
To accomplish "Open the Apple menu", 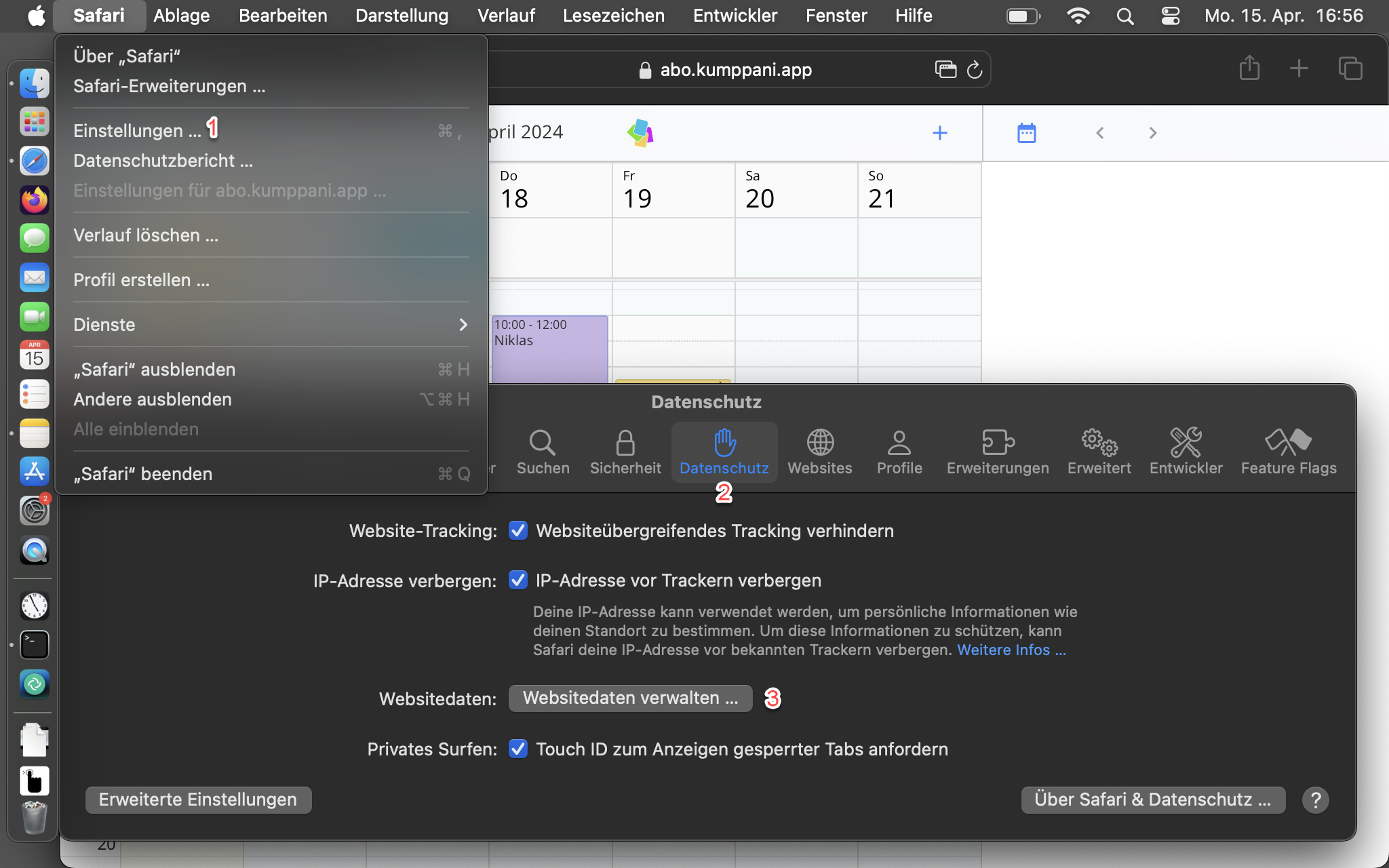I will coord(37,16).
